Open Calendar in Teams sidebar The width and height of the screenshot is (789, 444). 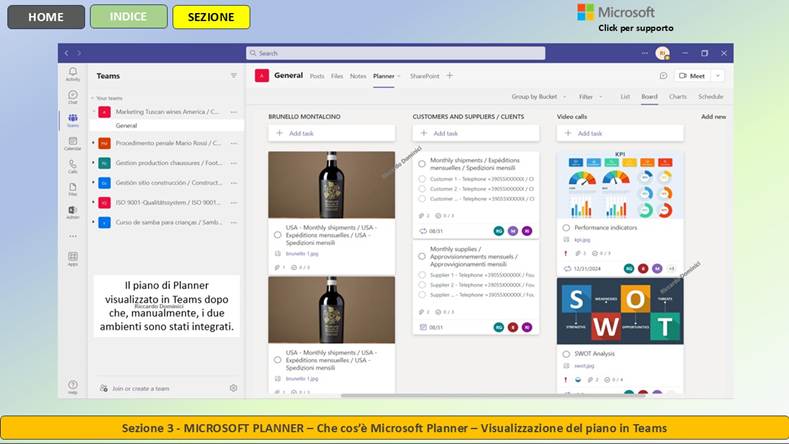pyautogui.click(x=73, y=143)
